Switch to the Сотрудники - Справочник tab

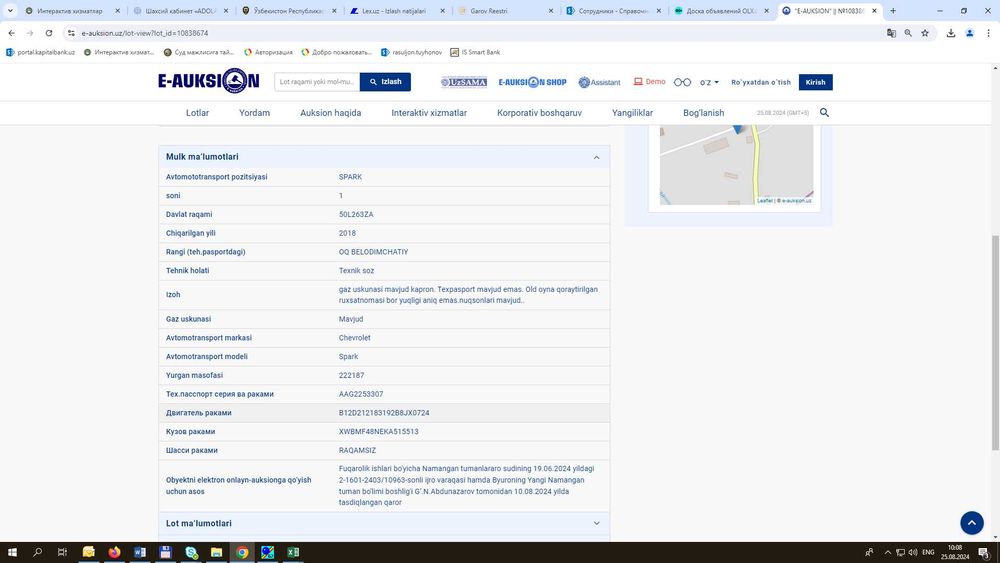[x=615, y=11]
